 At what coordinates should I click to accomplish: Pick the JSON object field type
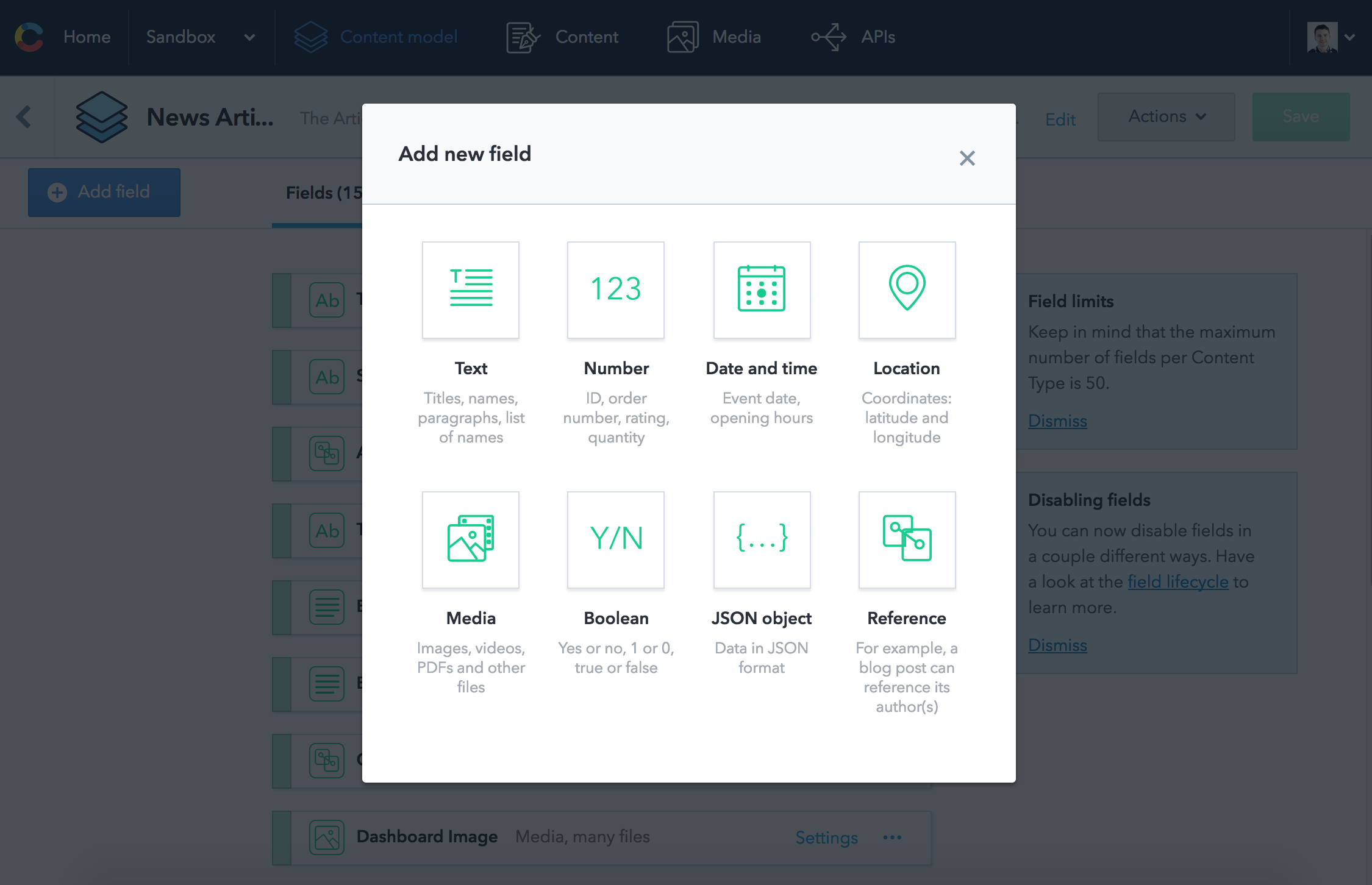(761, 539)
